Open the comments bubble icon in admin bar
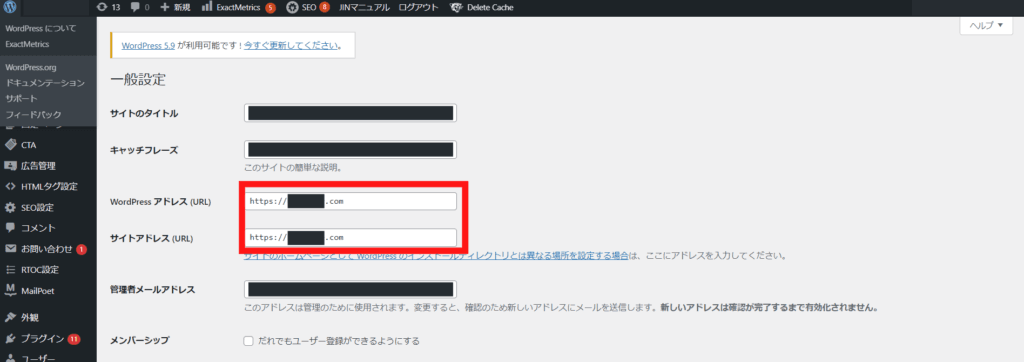The image size is (1024, 362). [135, 8]
